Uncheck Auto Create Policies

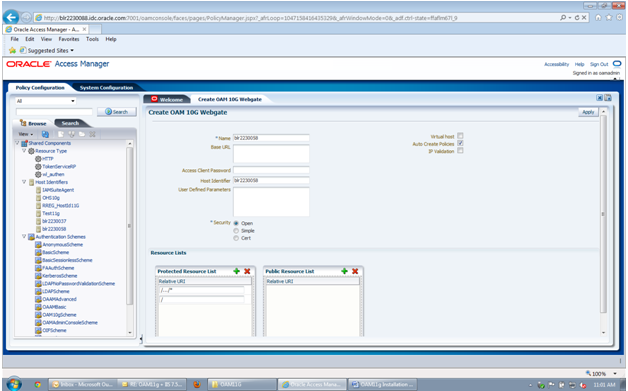point(460,143)
